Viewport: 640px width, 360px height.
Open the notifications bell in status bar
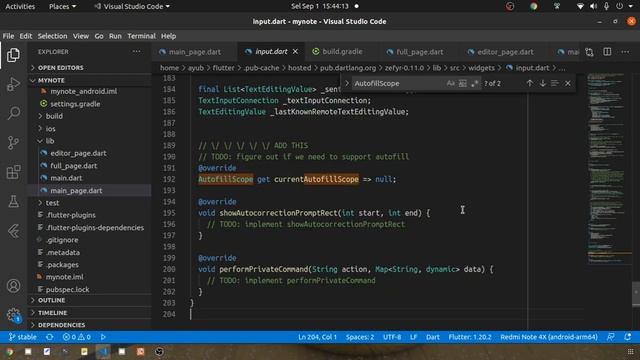tap(628, 337)
